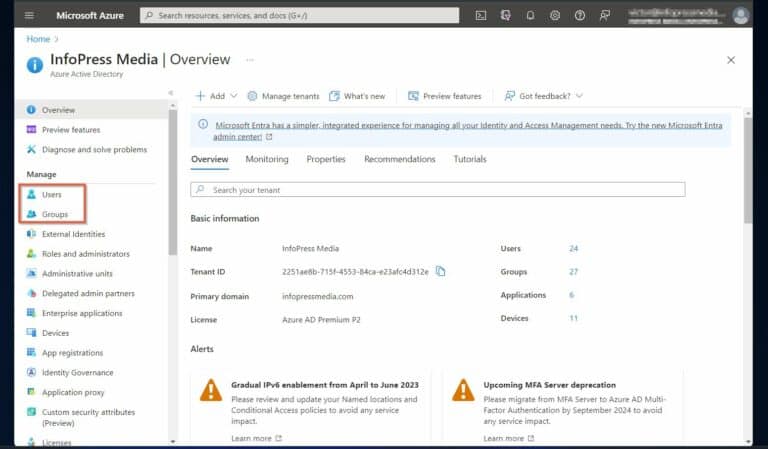Open the Directories and subscriptions filter icon
The image size is (768, 449).
click(x=505, y=15)
